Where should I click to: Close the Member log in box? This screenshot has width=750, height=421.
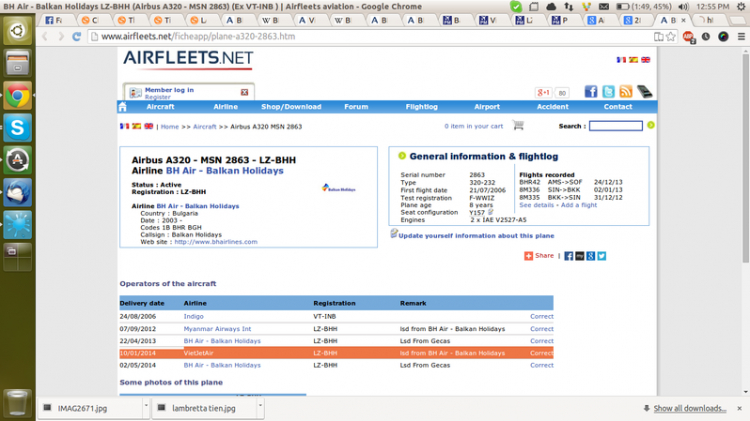pos(244,92)
